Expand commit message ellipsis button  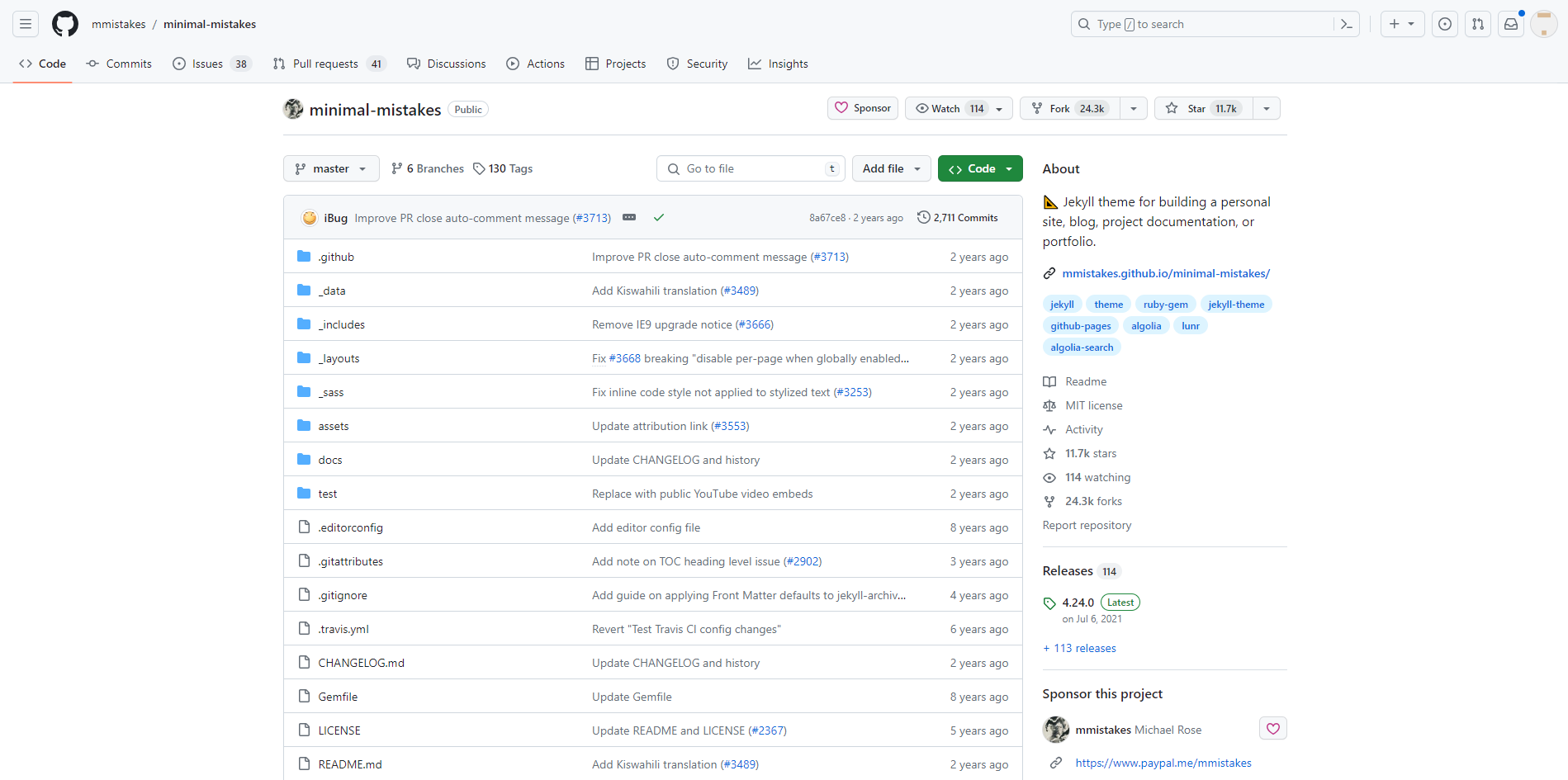(629, 218)
